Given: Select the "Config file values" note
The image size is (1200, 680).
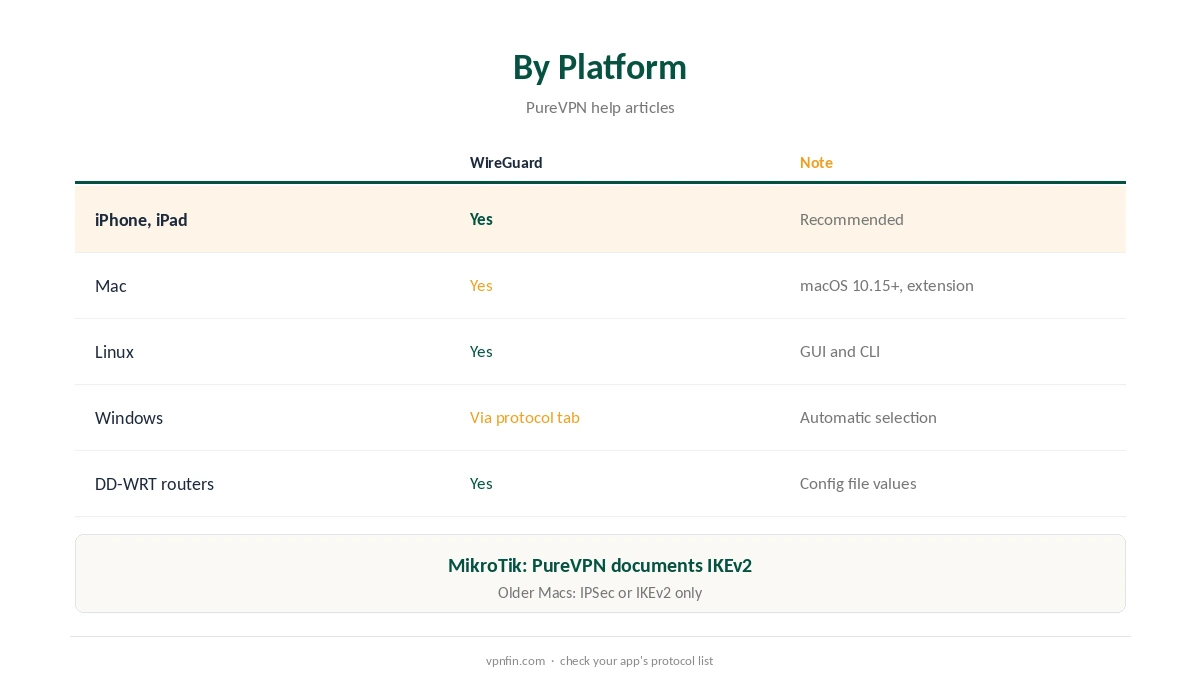Looking at the screenshot, I should [858, 483].
